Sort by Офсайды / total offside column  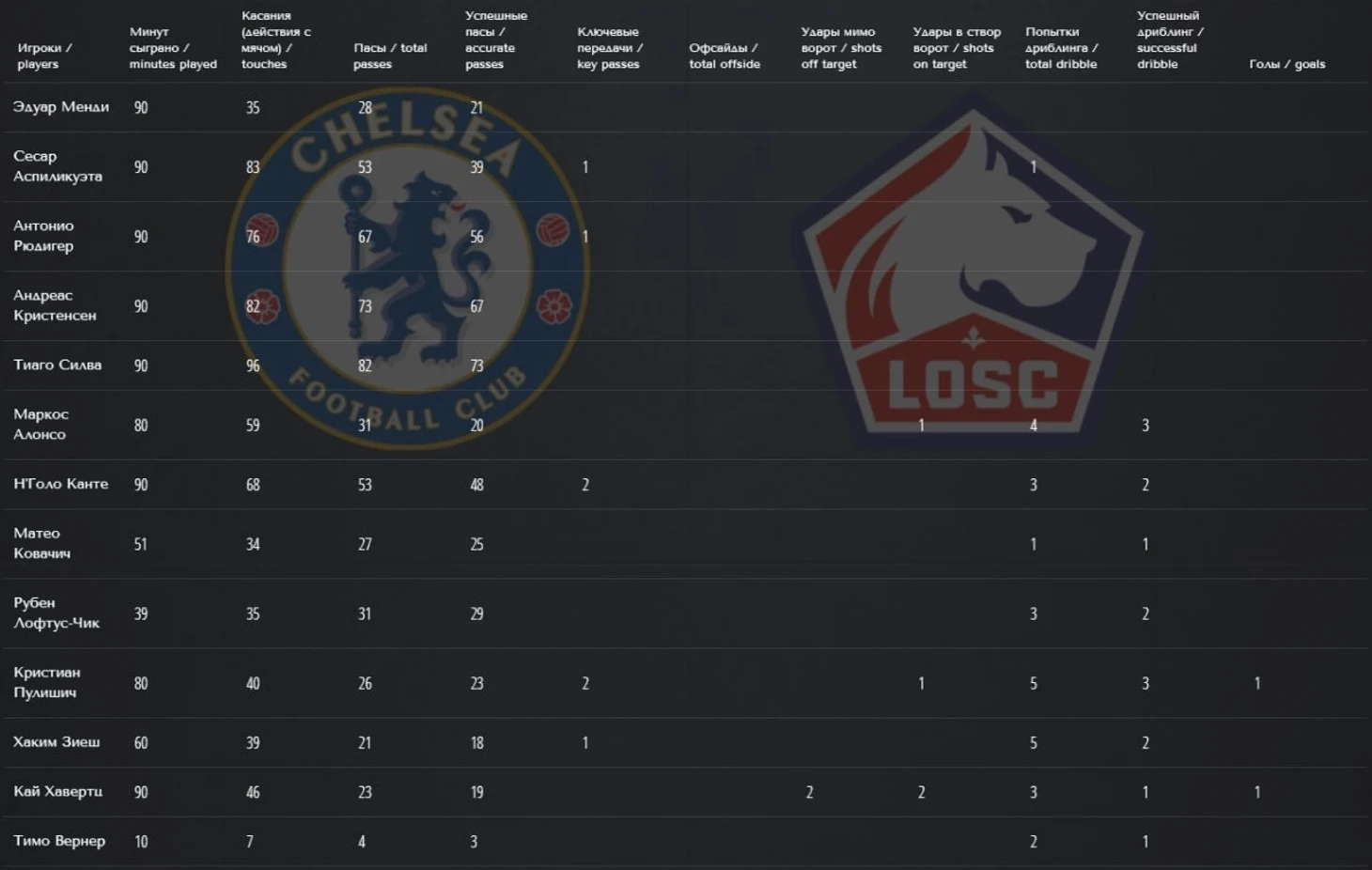tap(725, 55)
